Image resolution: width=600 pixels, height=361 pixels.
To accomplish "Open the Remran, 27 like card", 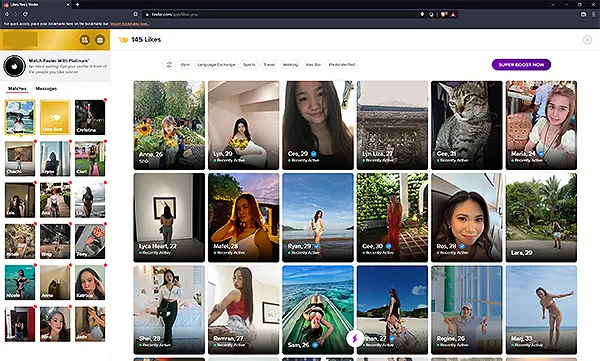I will pyautogui.click(x=243, y=310).
